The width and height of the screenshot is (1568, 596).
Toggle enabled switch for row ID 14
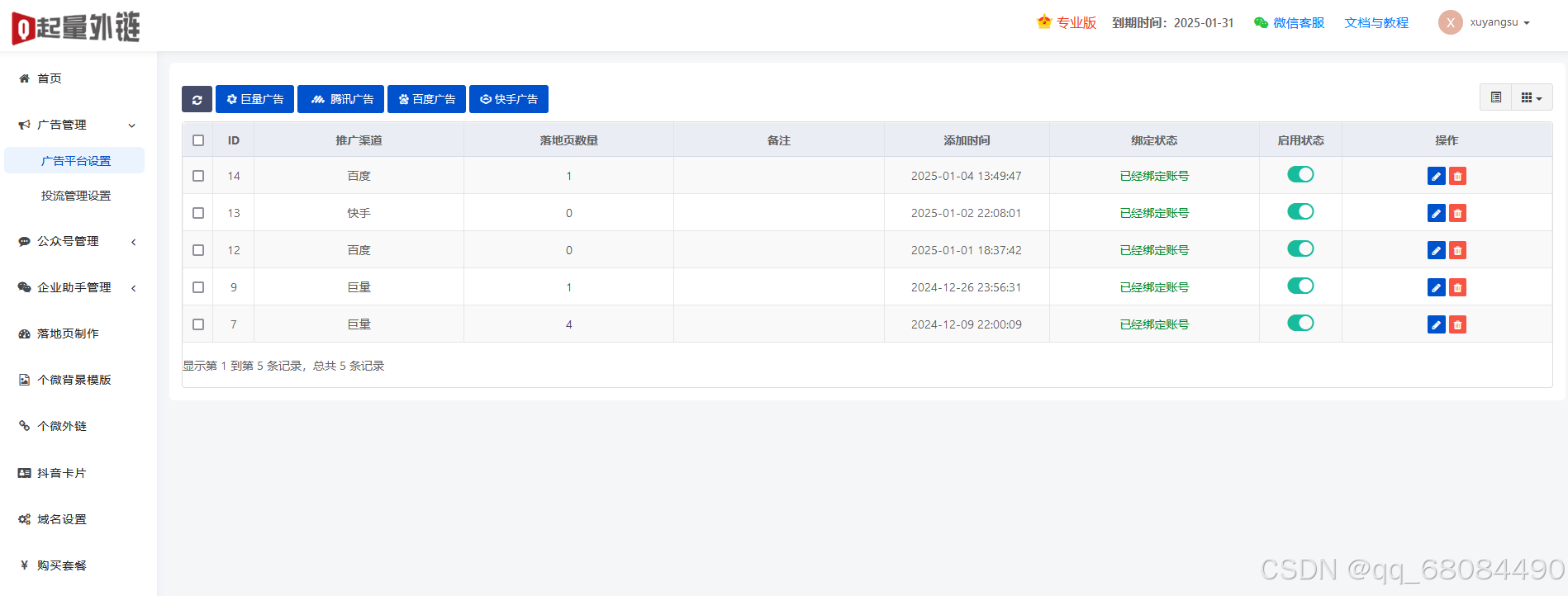[1300, 174]
